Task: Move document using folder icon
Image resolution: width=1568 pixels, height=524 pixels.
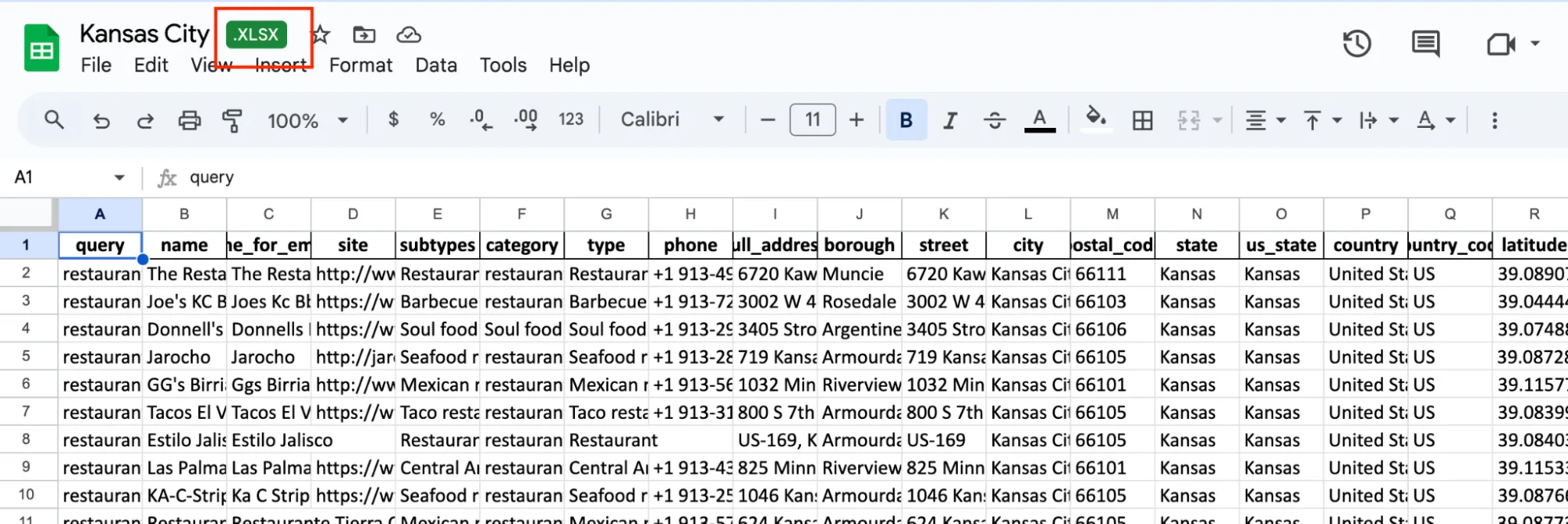Action: [364, 35]
